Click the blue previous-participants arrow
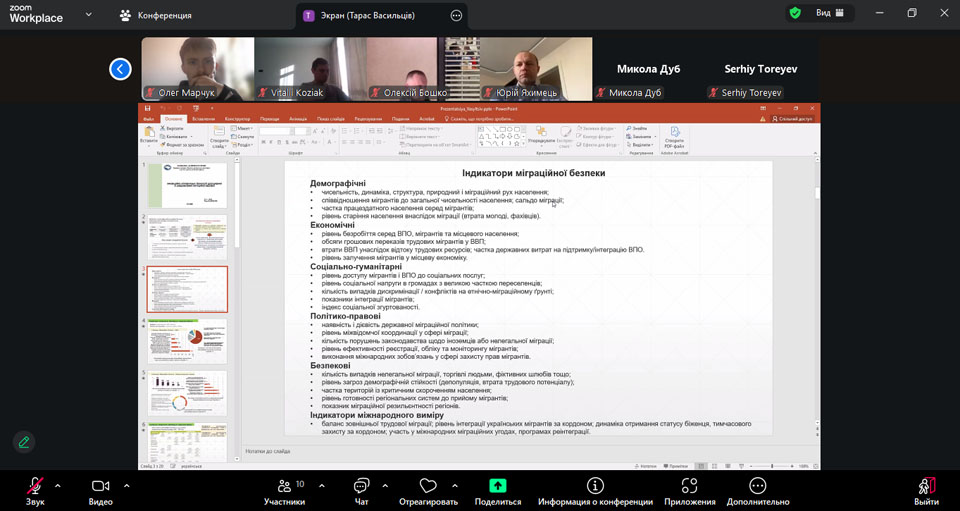 pos(121,69)
